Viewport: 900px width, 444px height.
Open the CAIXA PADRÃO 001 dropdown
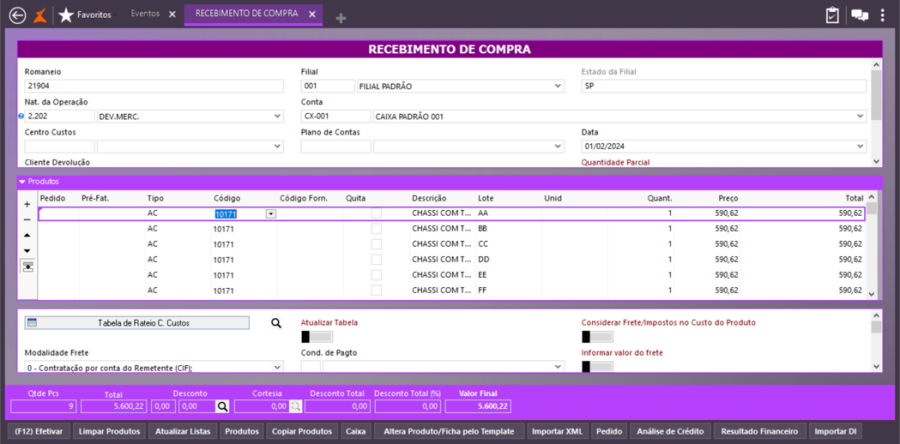(860, 116)
